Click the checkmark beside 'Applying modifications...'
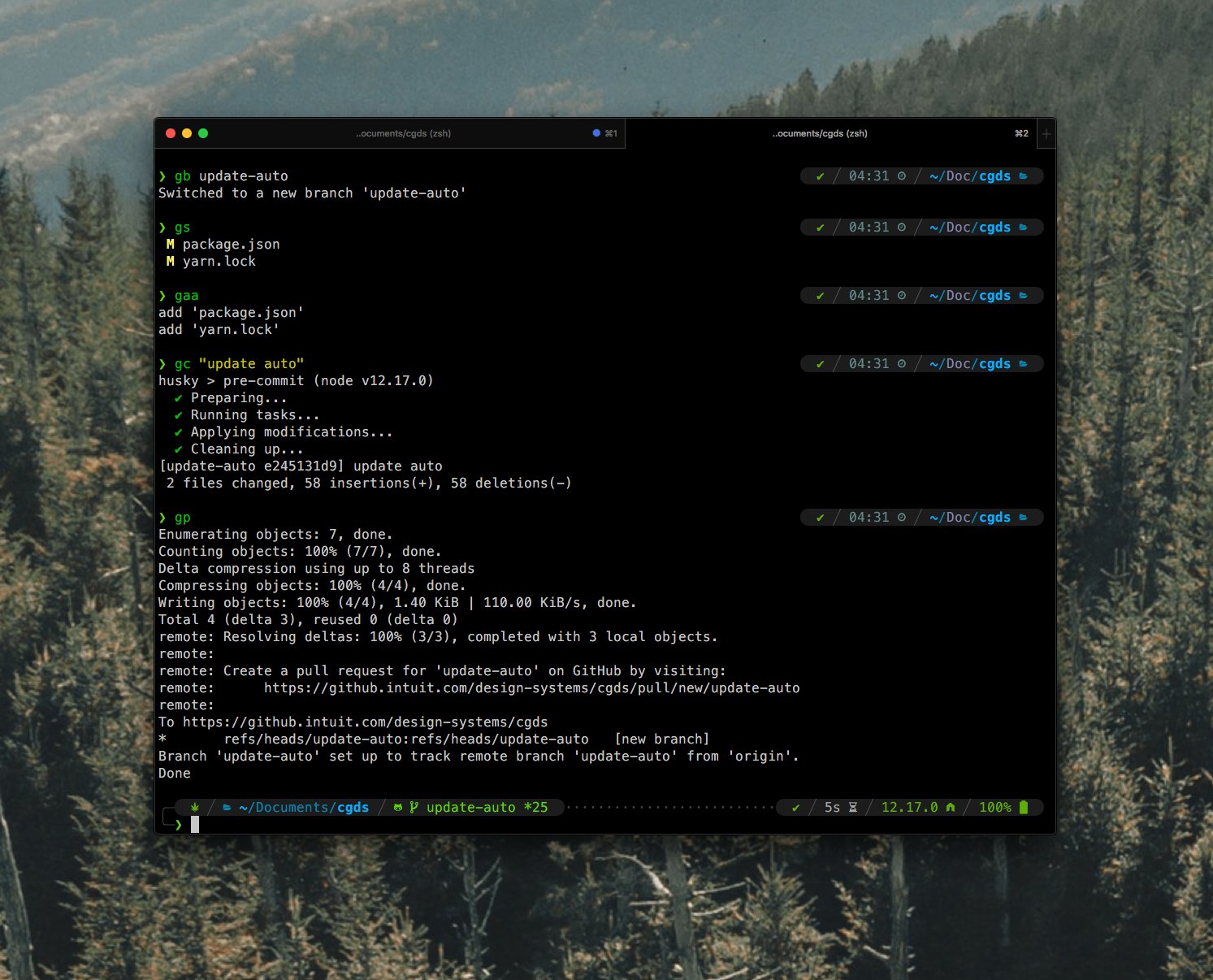The width and height of the screenshot is (1213, 980). 178,431
